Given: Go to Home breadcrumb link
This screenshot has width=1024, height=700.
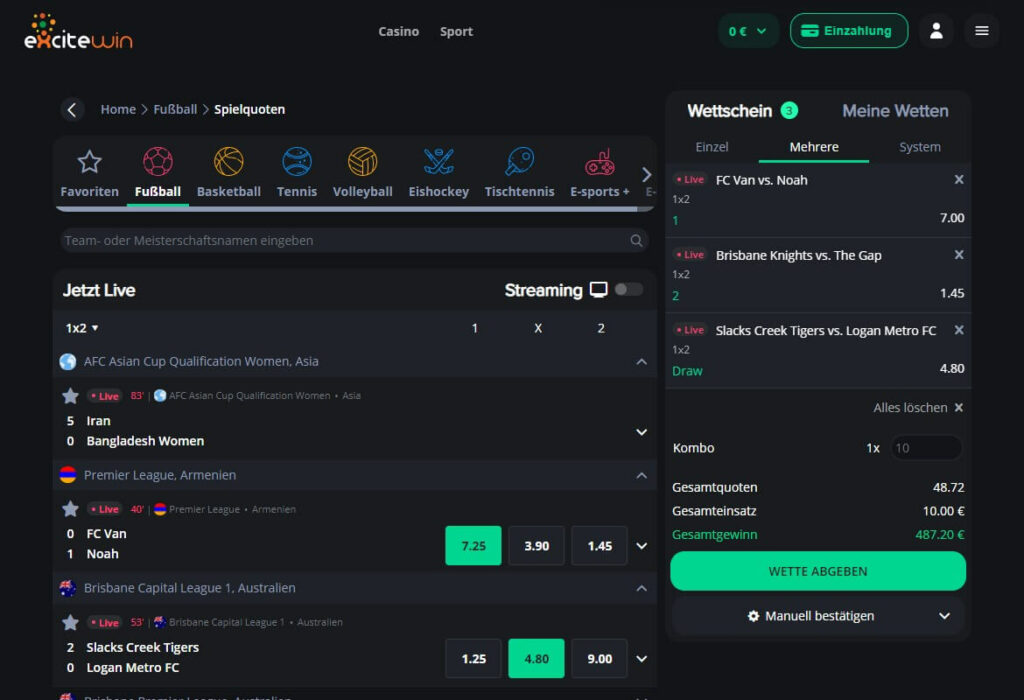Looking at the screenshot, I should (118, 109).
